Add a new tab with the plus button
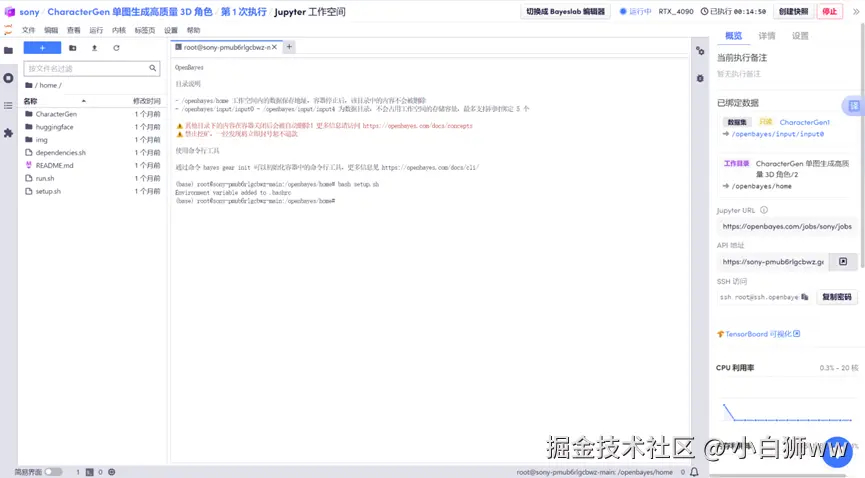Screen dimensions: 865x478 (x=289, y=47)
